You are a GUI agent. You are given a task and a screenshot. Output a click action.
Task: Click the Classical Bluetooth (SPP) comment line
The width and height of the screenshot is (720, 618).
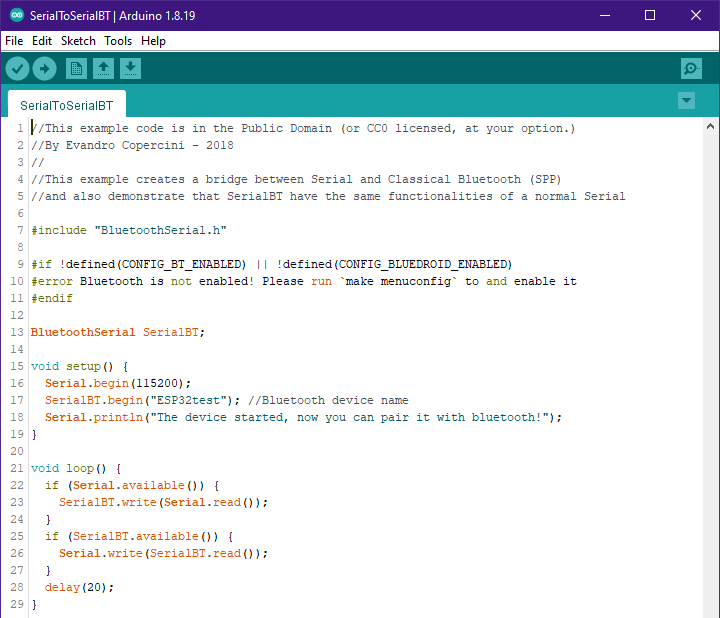(x=296, y=179)
